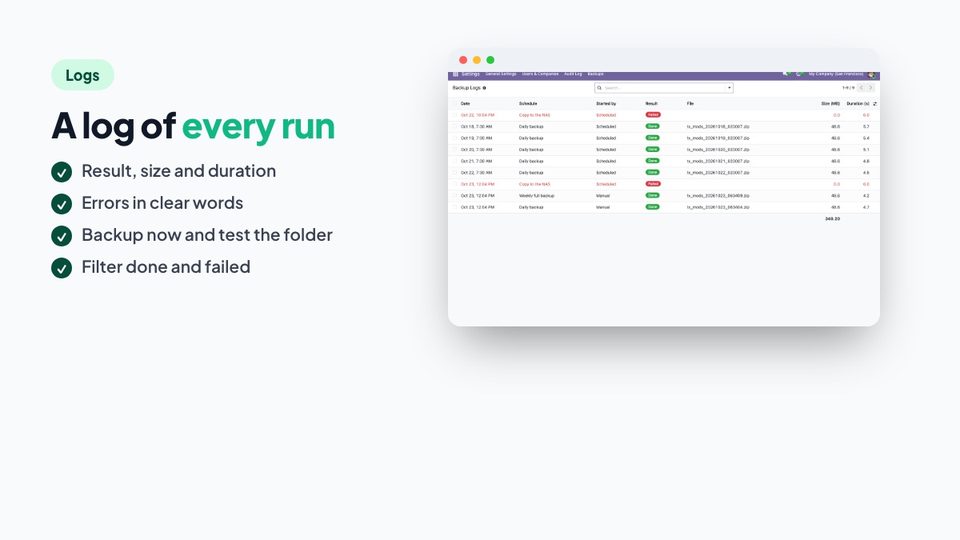Sort logs by the Result column
Screen dimensions: 960x540
(x=651, y=103)
